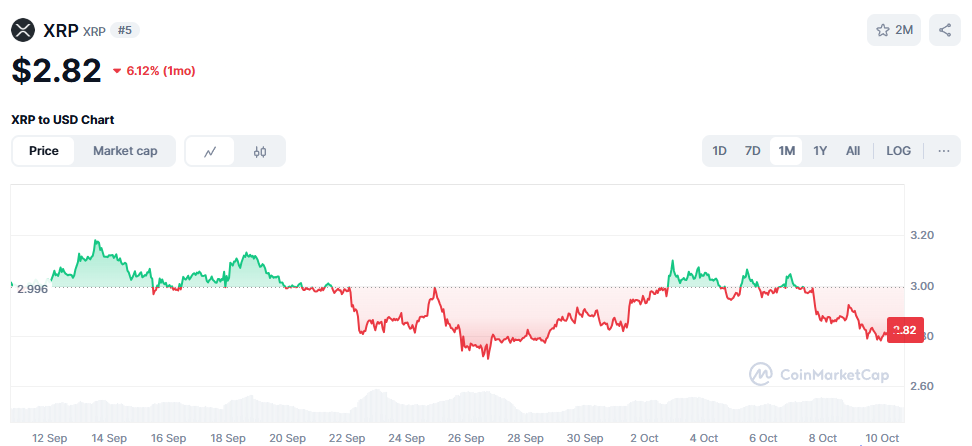Image resolution: width=972 pixels, height=446 pixels.
Task: Choose the 1Y time range
Action: point(820,151)
